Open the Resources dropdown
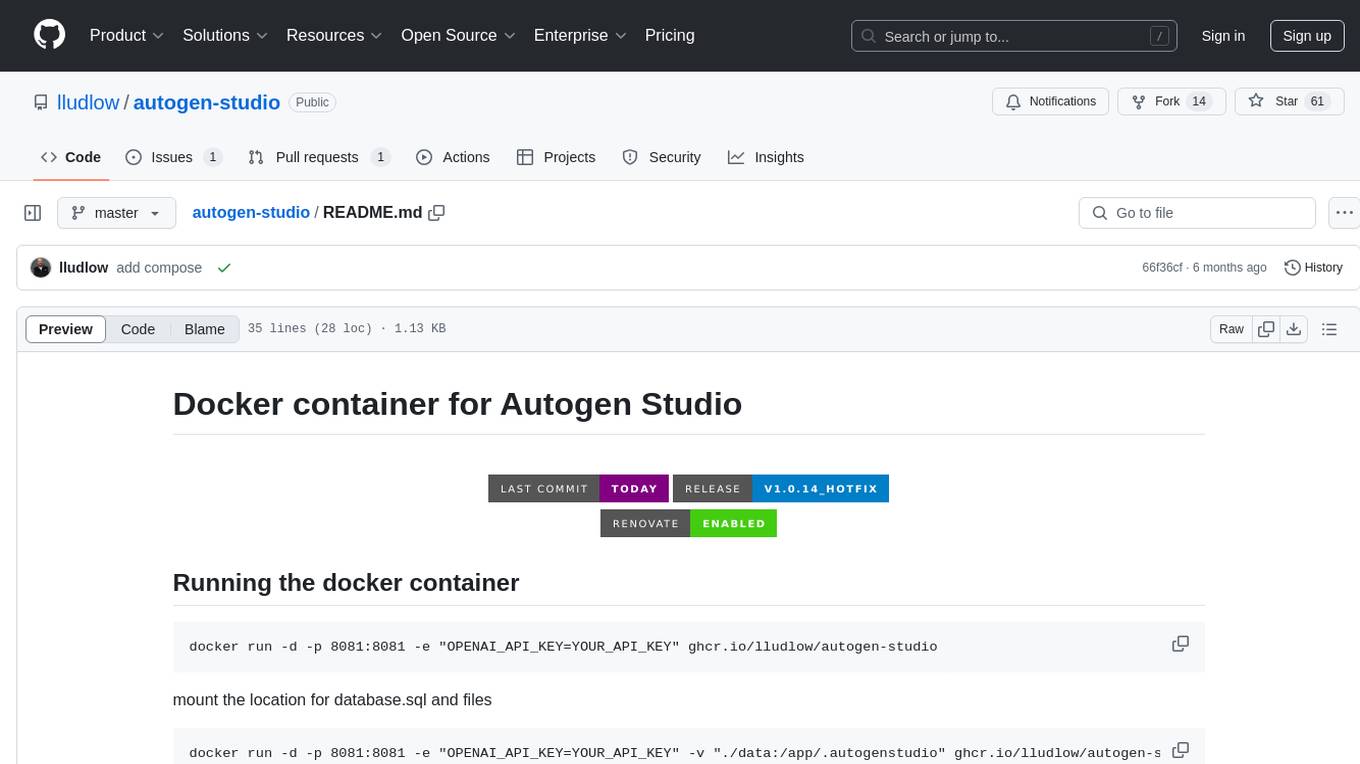This screenshot has width=1360, height=764. point(334,35)
